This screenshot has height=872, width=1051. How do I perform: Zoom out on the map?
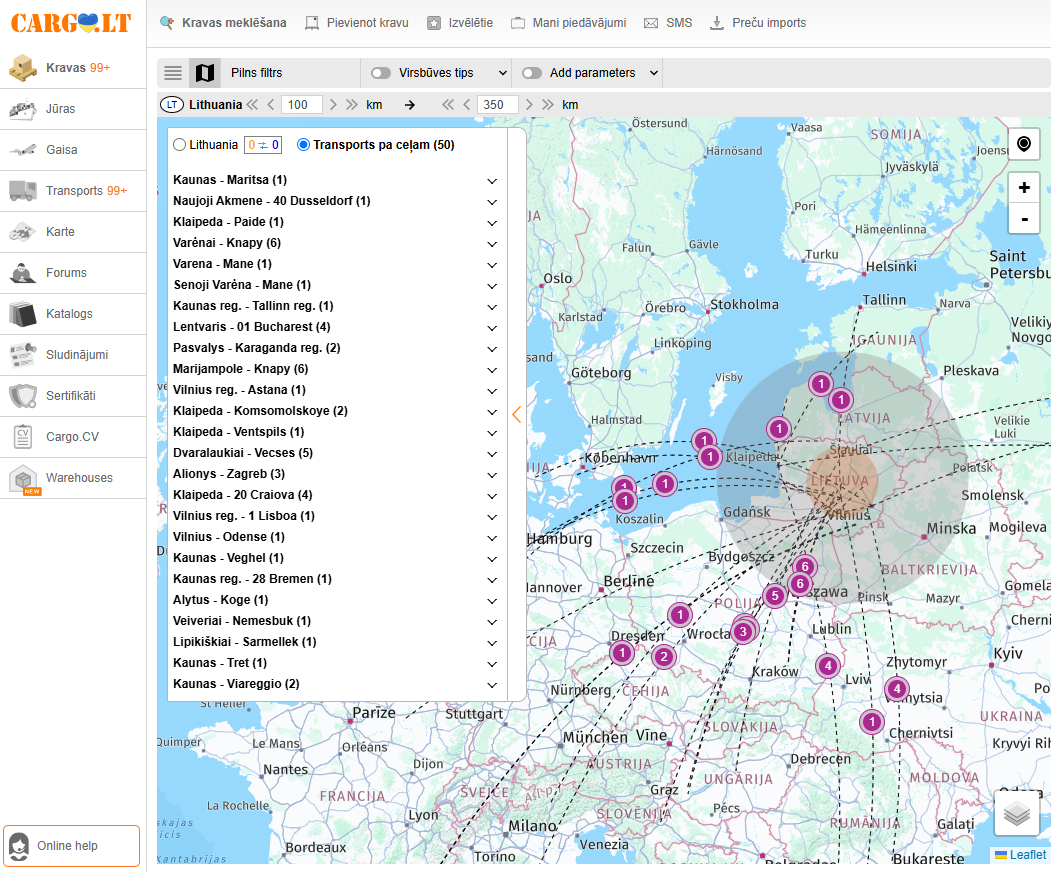(x=1023, y=218)
